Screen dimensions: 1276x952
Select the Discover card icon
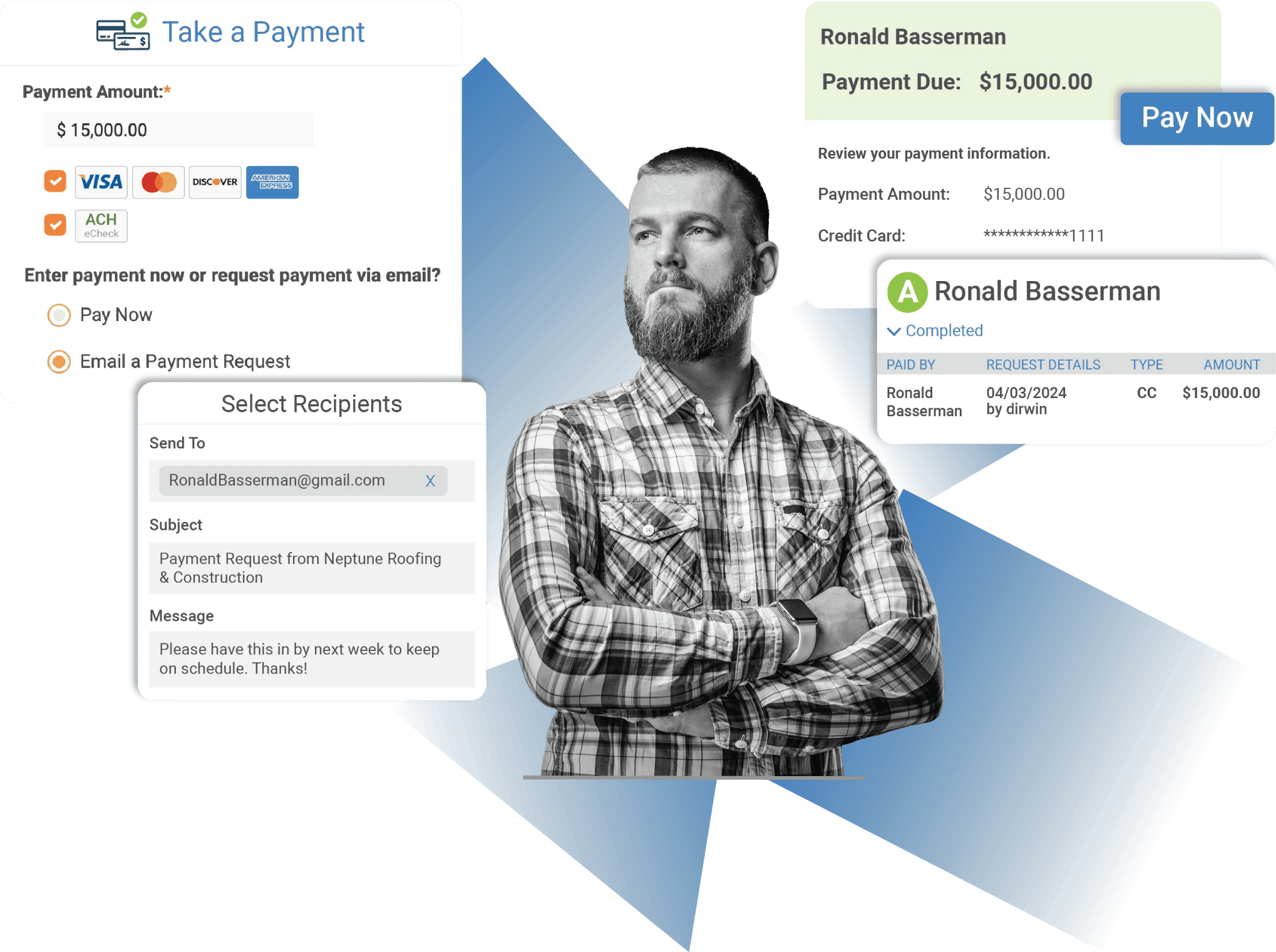point(213,181)
